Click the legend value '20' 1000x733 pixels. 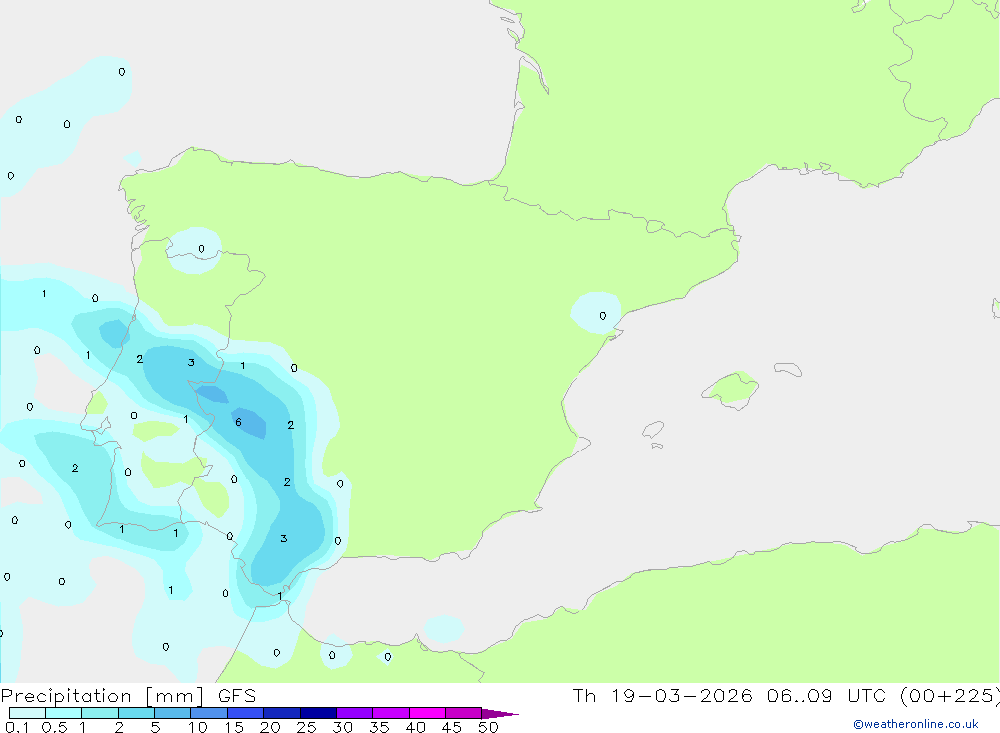point(270,727)
